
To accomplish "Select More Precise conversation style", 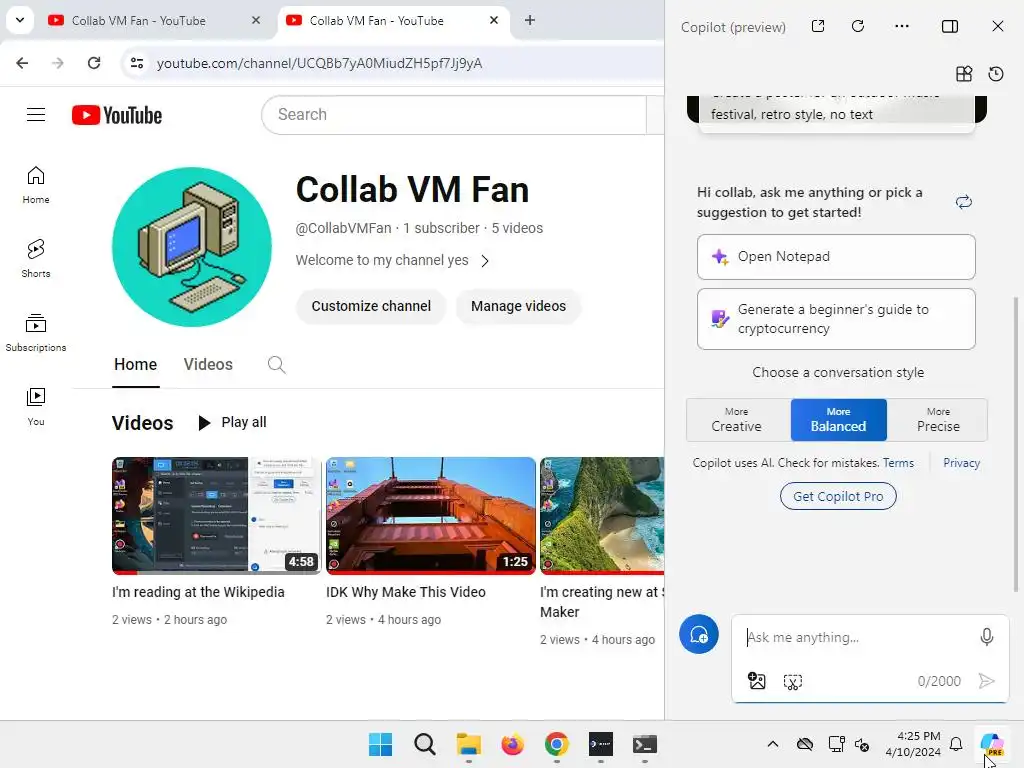I will coord(938,420).
